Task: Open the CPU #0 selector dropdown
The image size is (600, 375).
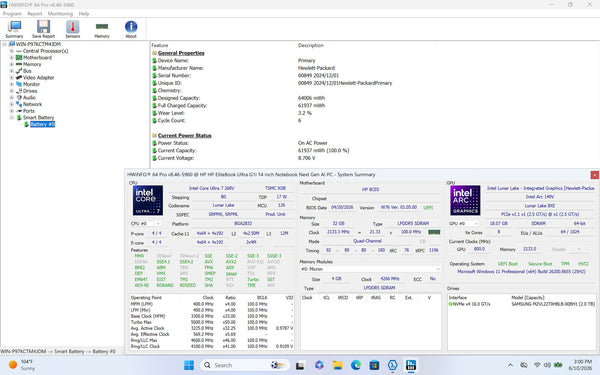Action: point(145,223)
